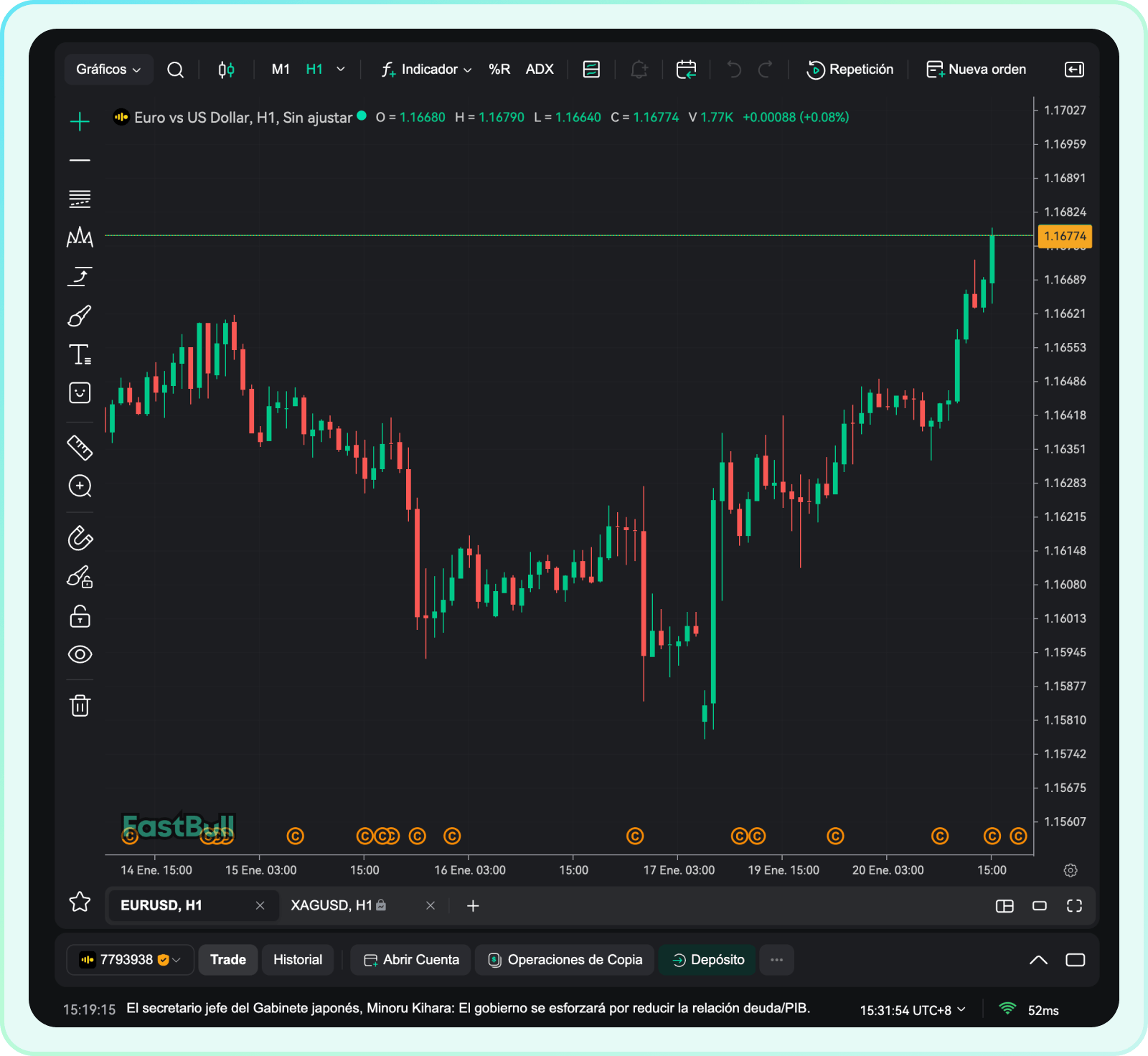Click the Nueva orden button
This screenshot has height=1056, width=1148.
coord(976,70)
